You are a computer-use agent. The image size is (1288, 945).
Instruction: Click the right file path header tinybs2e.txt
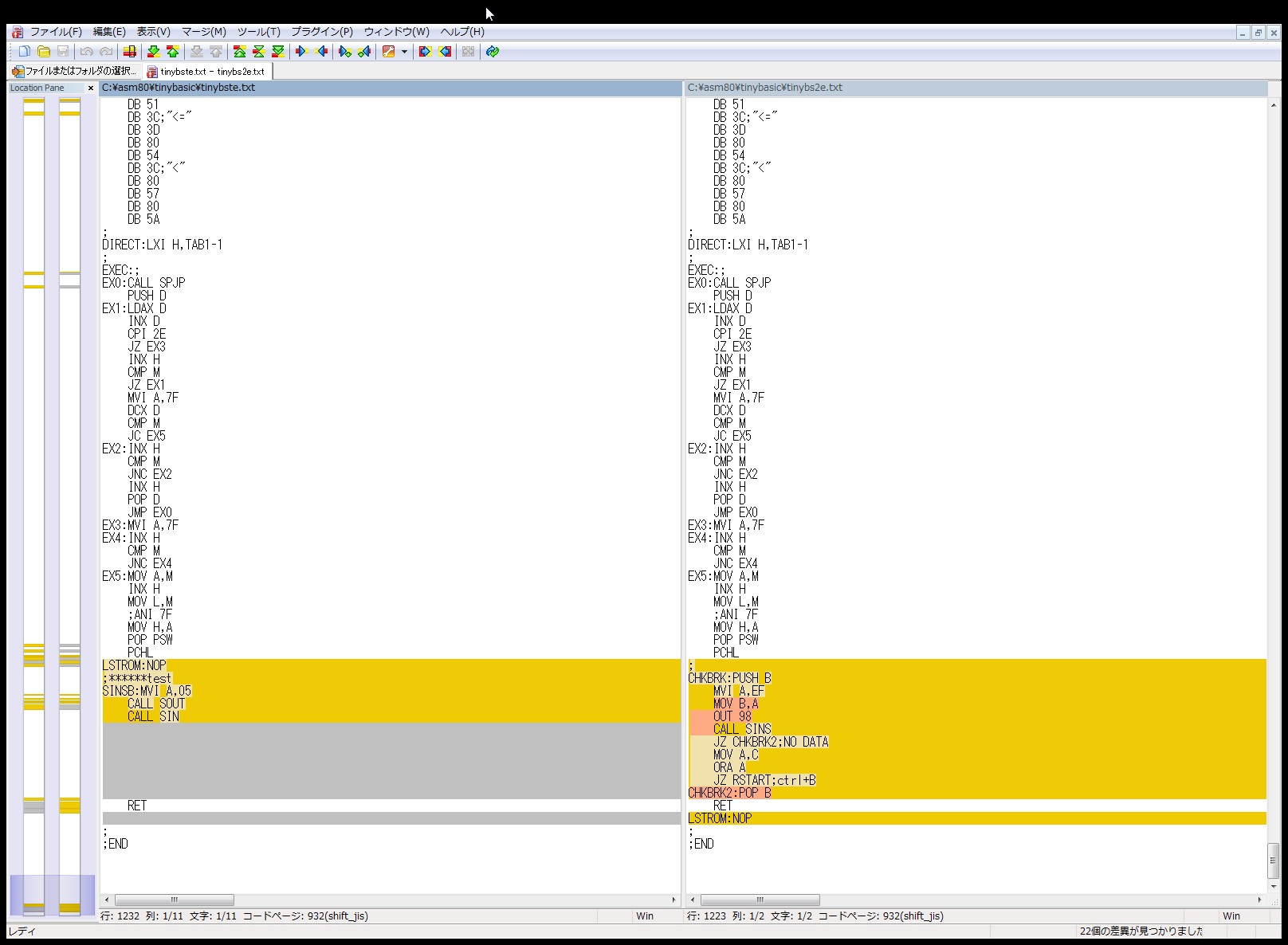(976, 88)
